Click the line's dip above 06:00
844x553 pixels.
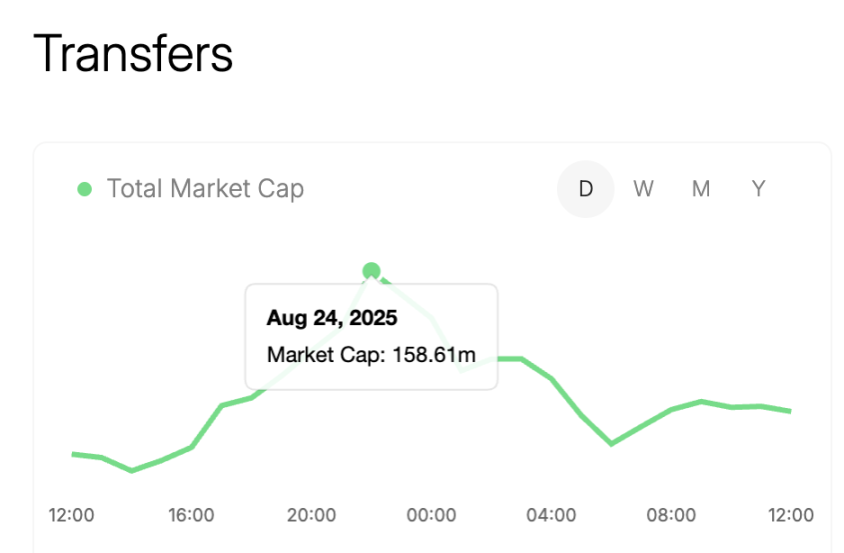[612, 443]
